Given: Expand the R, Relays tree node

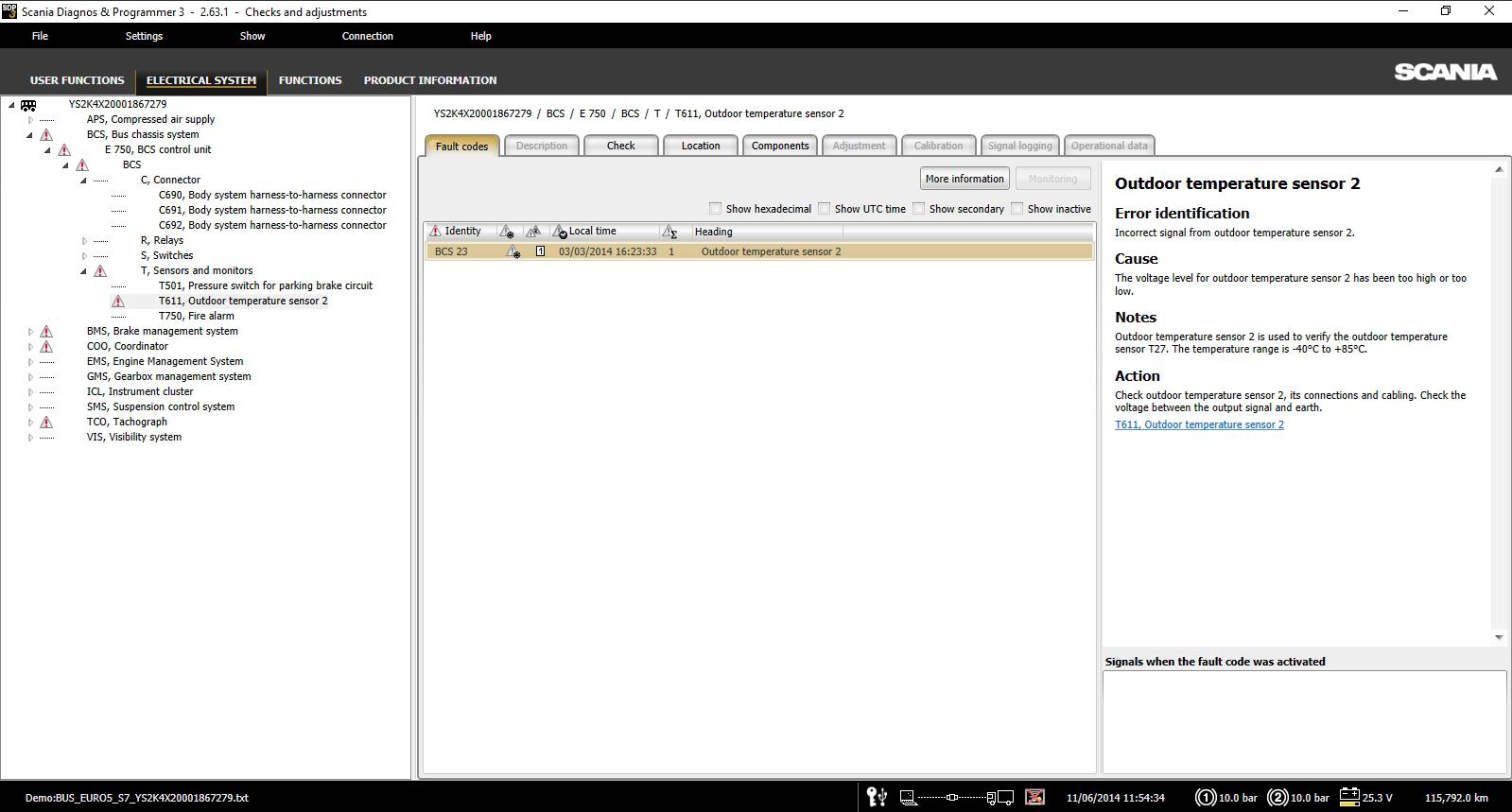Looking at the screenshot, I should coord(84,241).
